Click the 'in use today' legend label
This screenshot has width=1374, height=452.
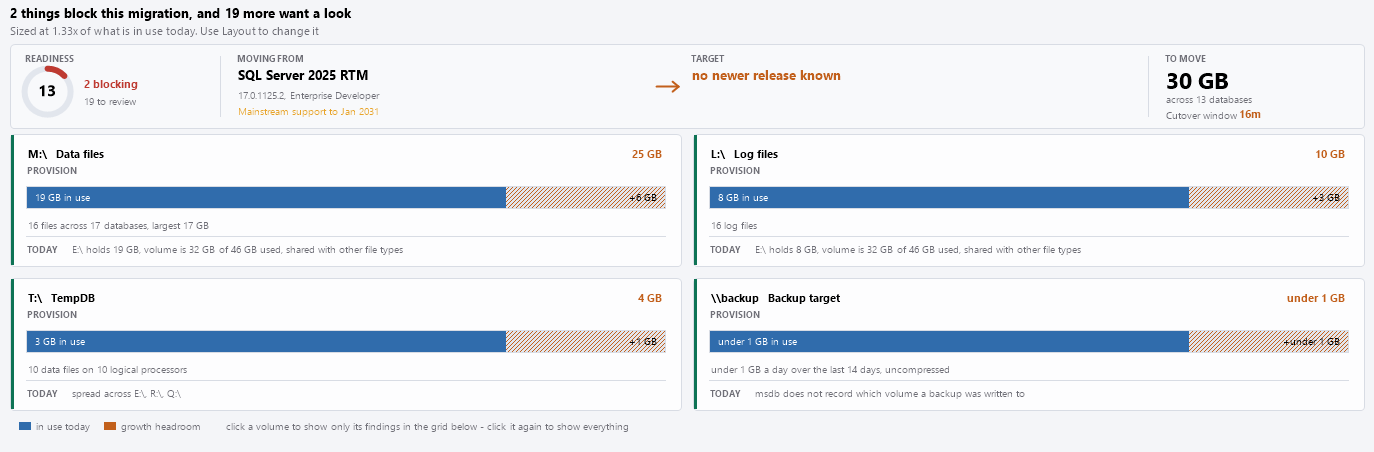pyautogui.click(x=62, y=427)
